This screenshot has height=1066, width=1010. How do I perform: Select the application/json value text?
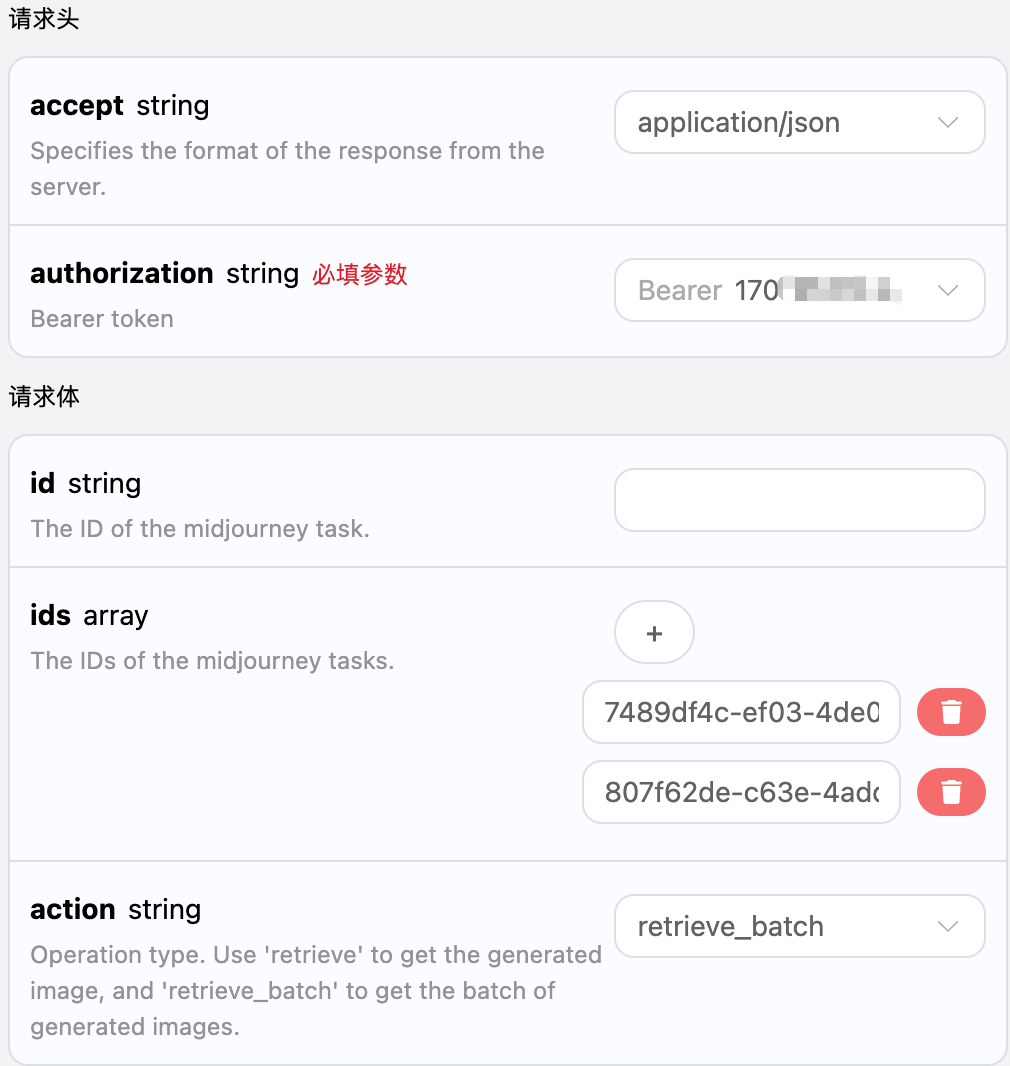tap(738, 123)
